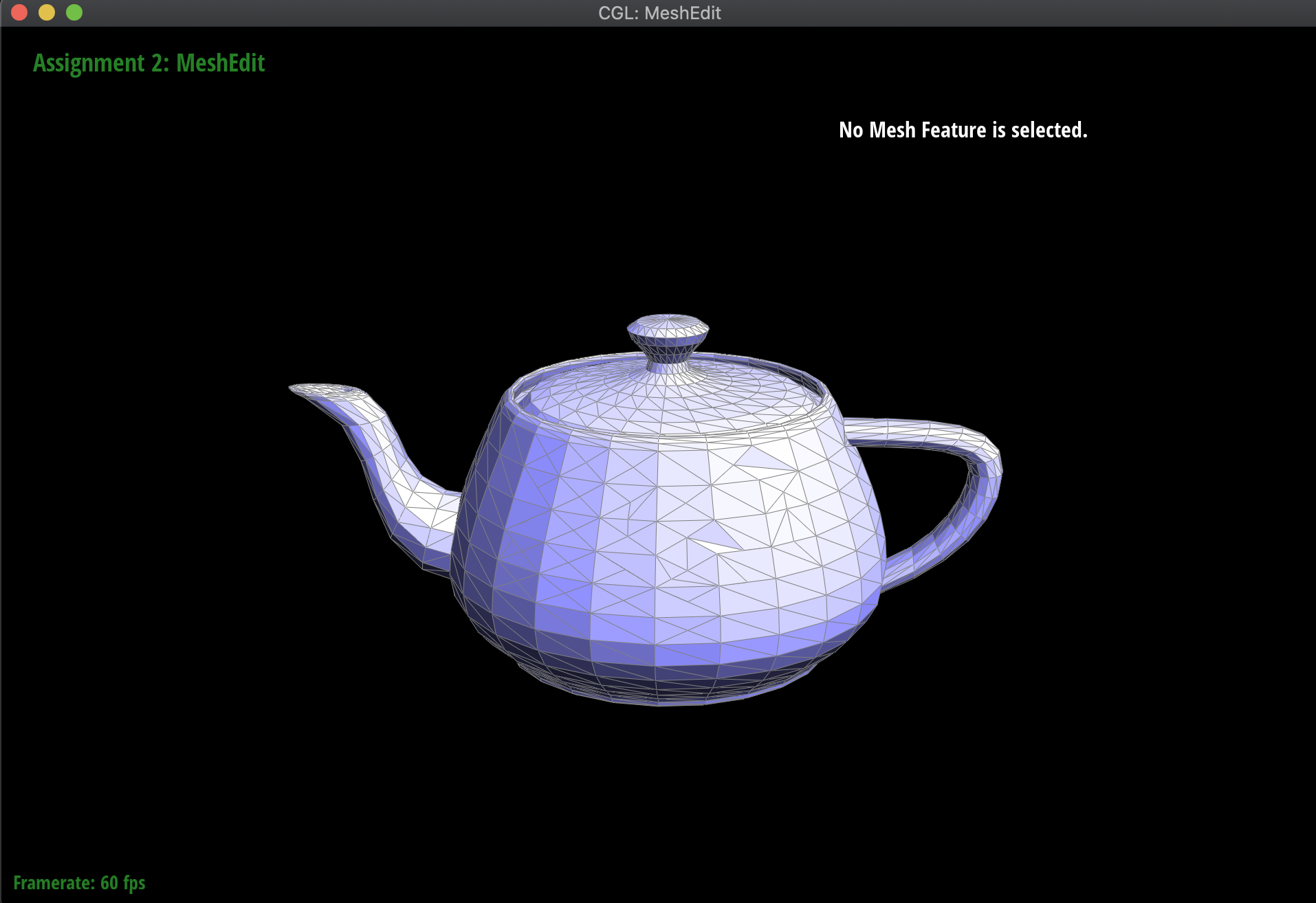Click 'No Mesh Feature is selected.' message
1316x903 pixels.
[963, 130]
